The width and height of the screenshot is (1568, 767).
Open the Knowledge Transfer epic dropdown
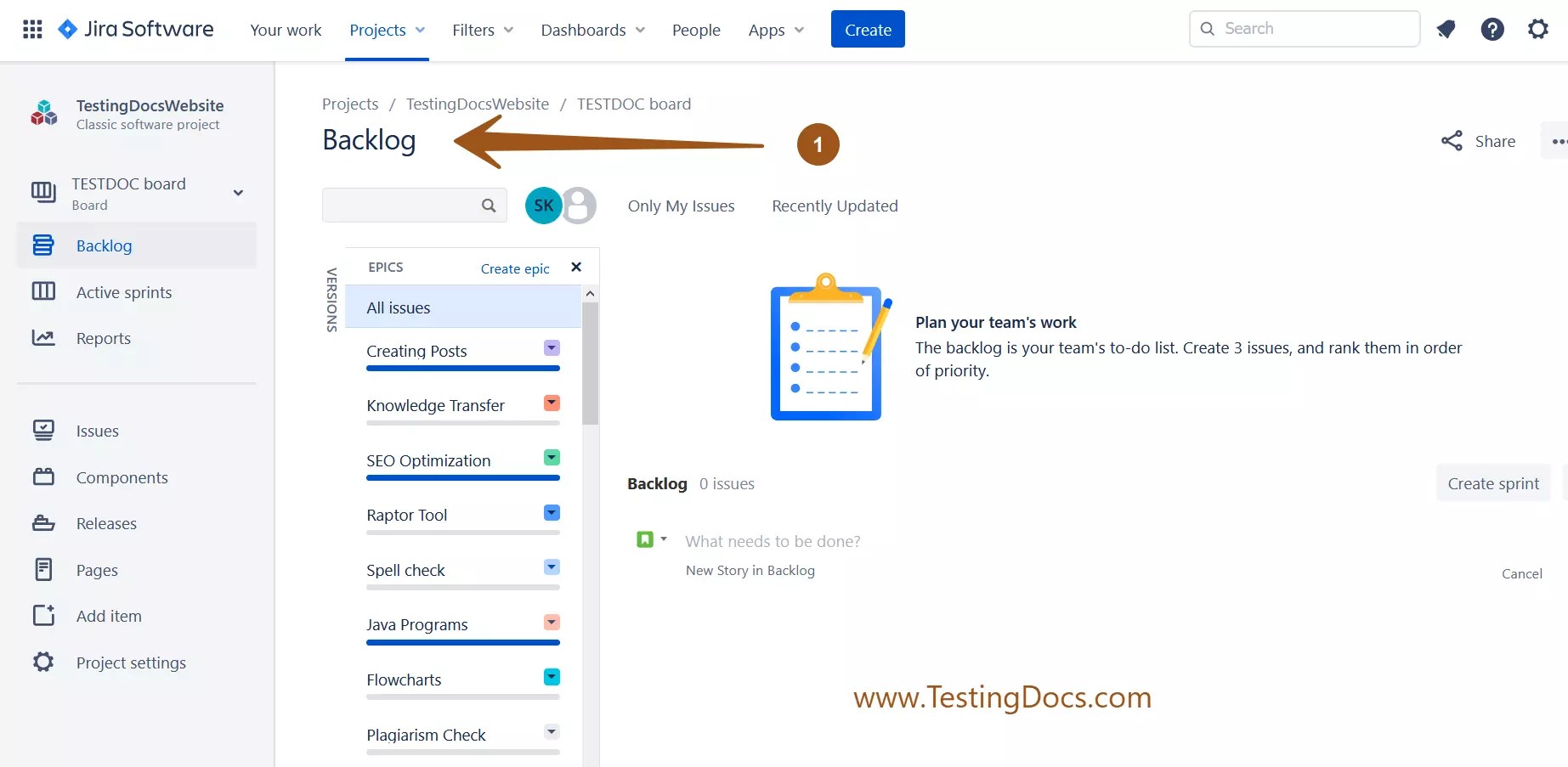pyautogui.click(x=552, y=403)
